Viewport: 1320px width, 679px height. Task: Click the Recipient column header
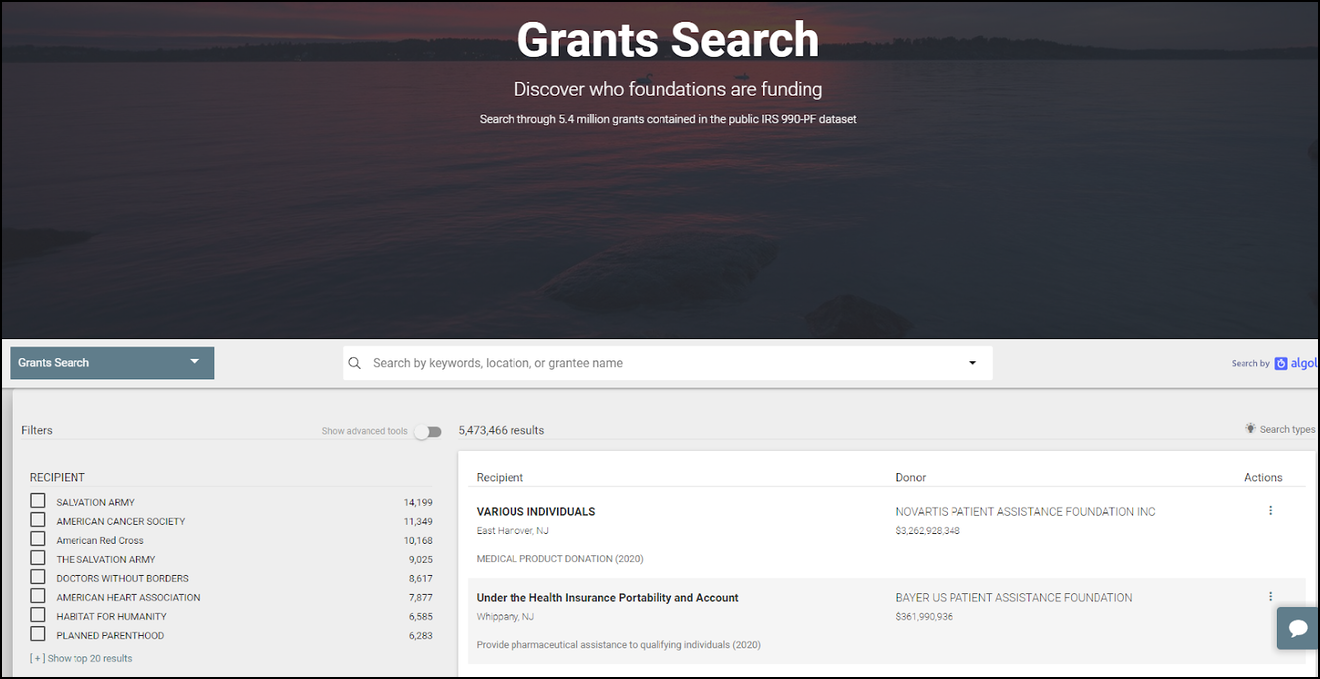pos(500,478)
